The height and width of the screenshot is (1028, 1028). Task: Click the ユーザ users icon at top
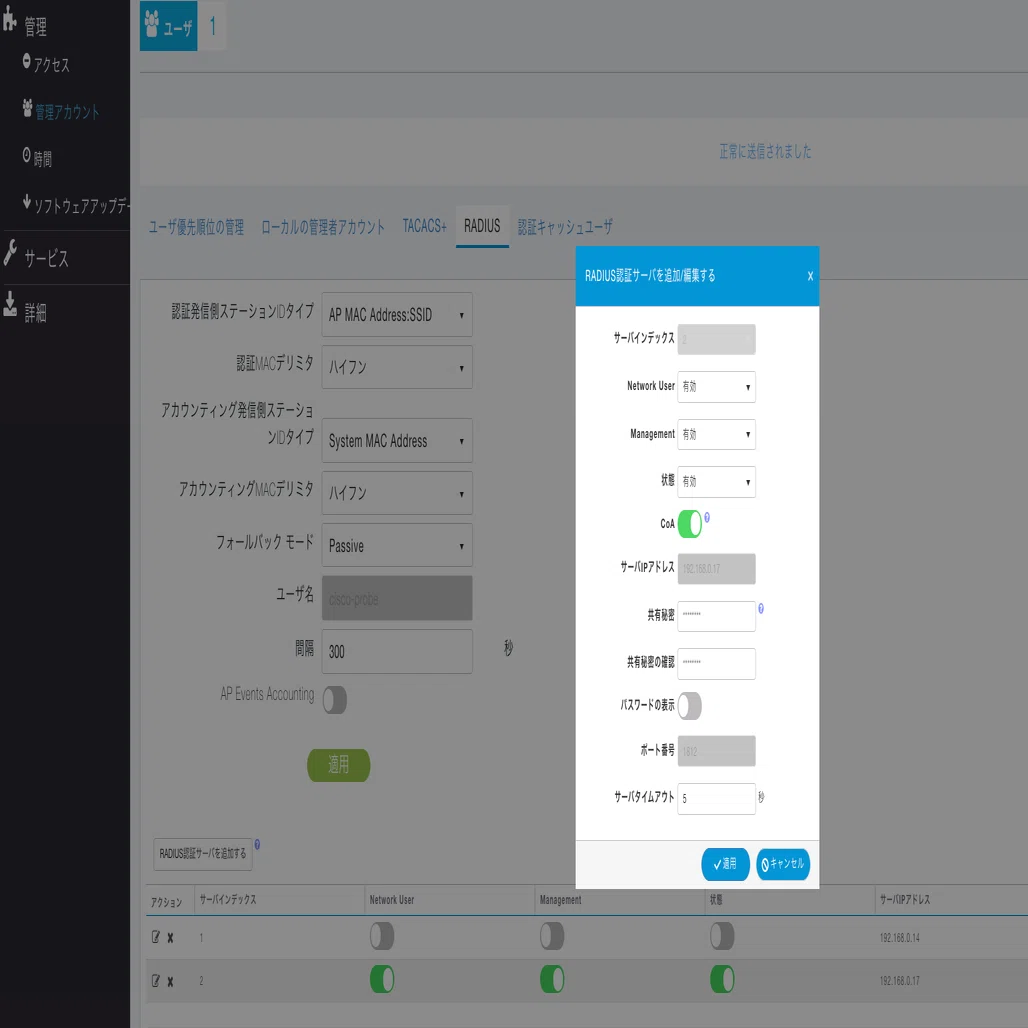(168, 26)
